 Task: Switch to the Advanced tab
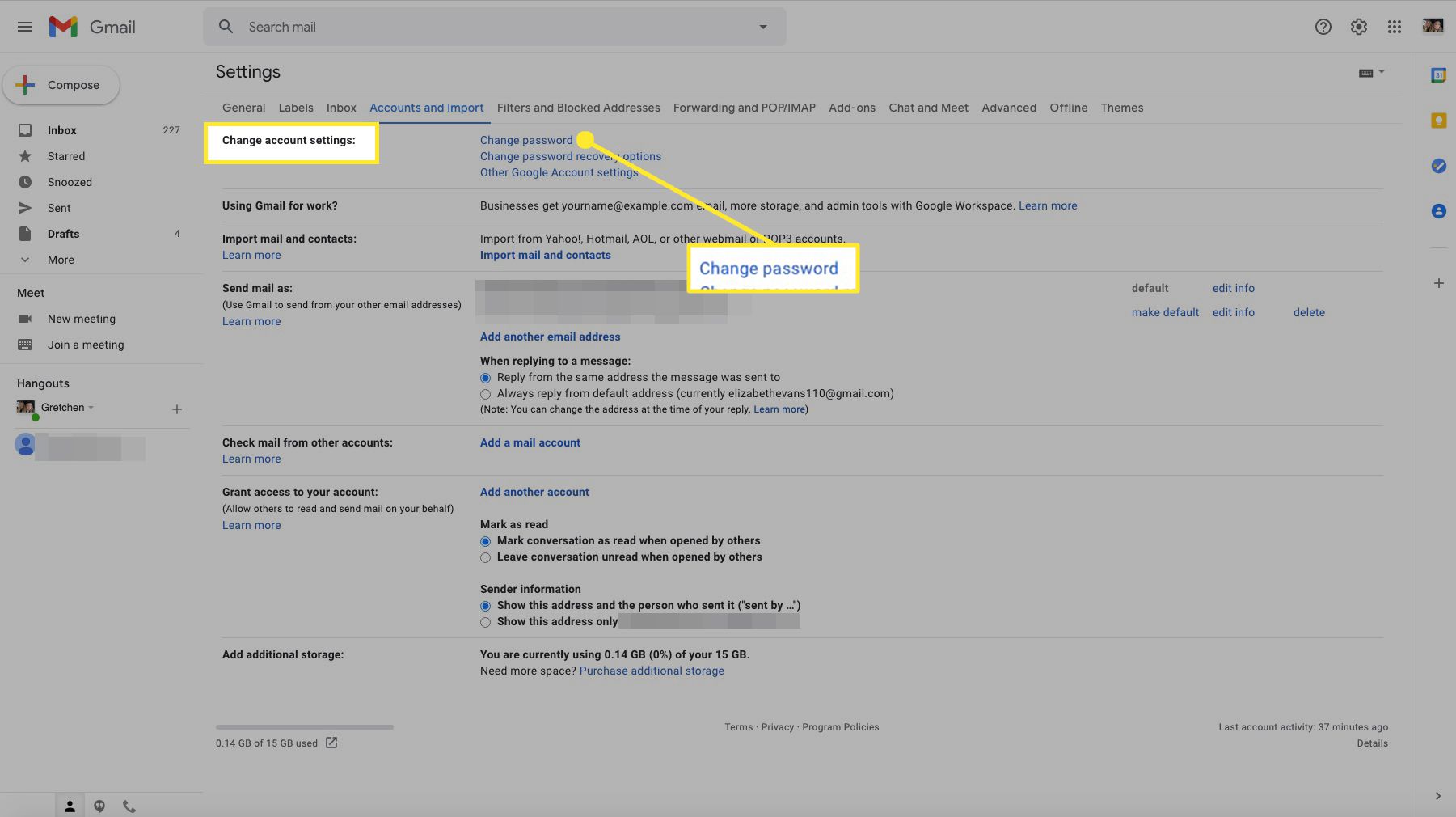[x=1009, y=108]
